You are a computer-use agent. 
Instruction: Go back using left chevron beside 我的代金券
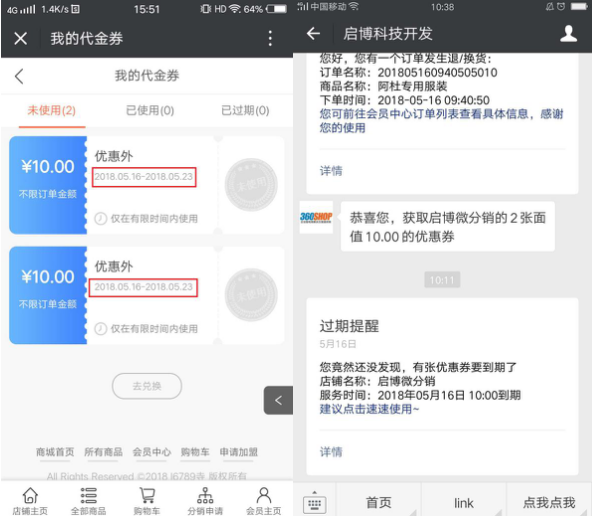19,76
